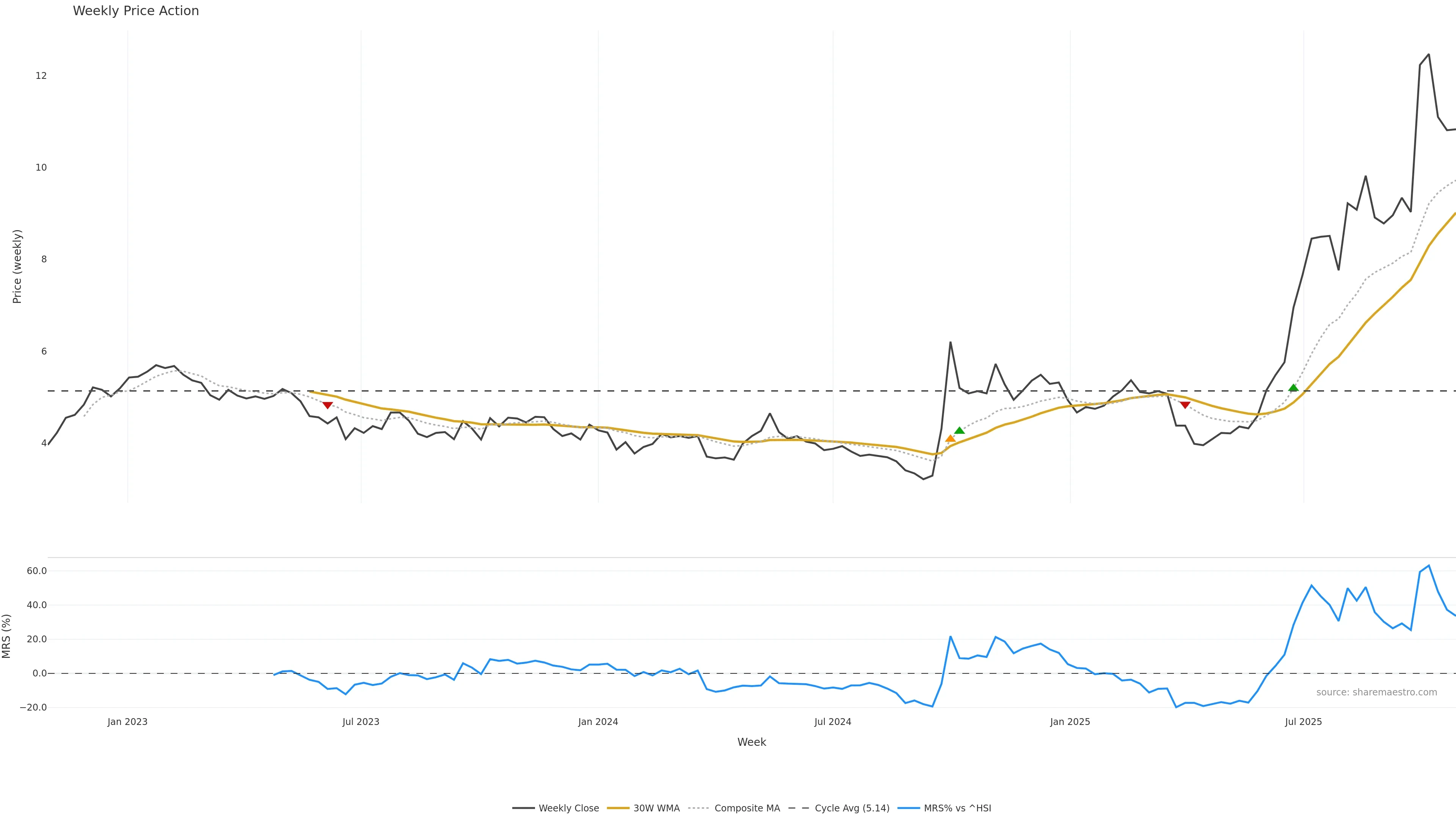Click the green up-triangle marker near July 2025
This screenshot has width=1456, height=819.
(1293, 388)
